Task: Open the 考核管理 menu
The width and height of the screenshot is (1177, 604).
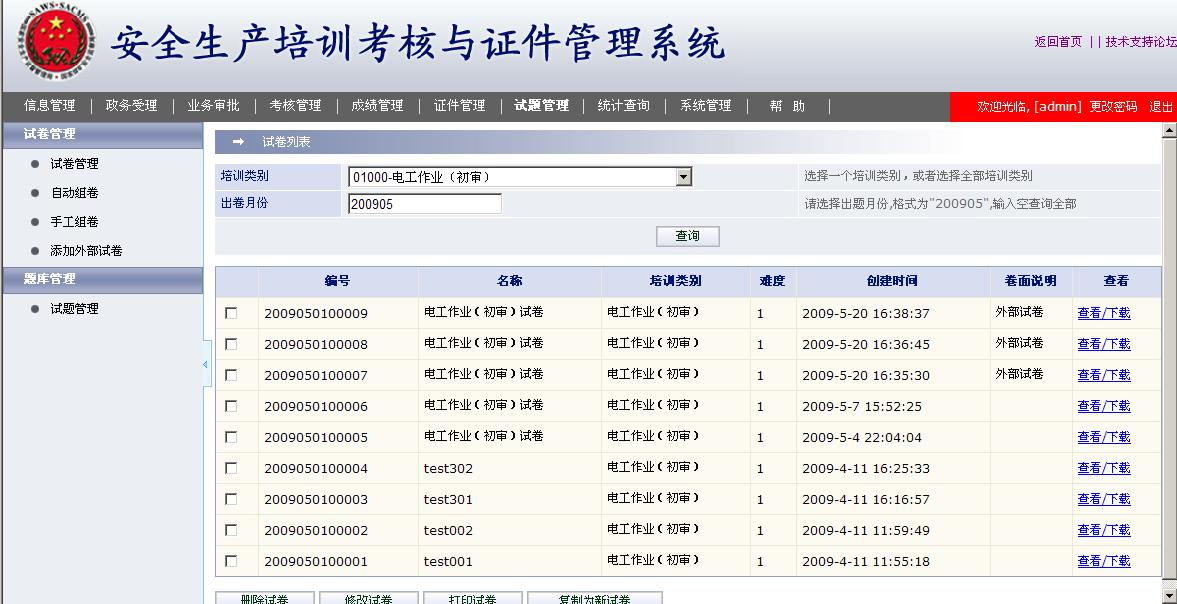Action: [x=295, y=106]
